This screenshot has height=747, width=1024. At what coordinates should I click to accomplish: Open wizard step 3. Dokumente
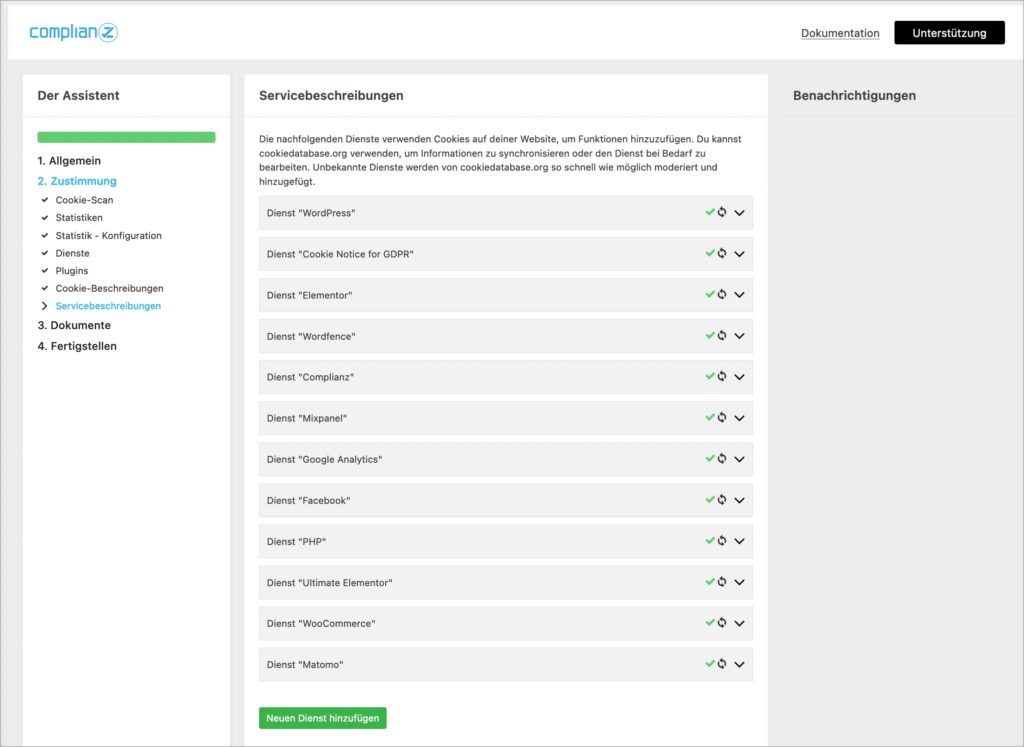74,325
